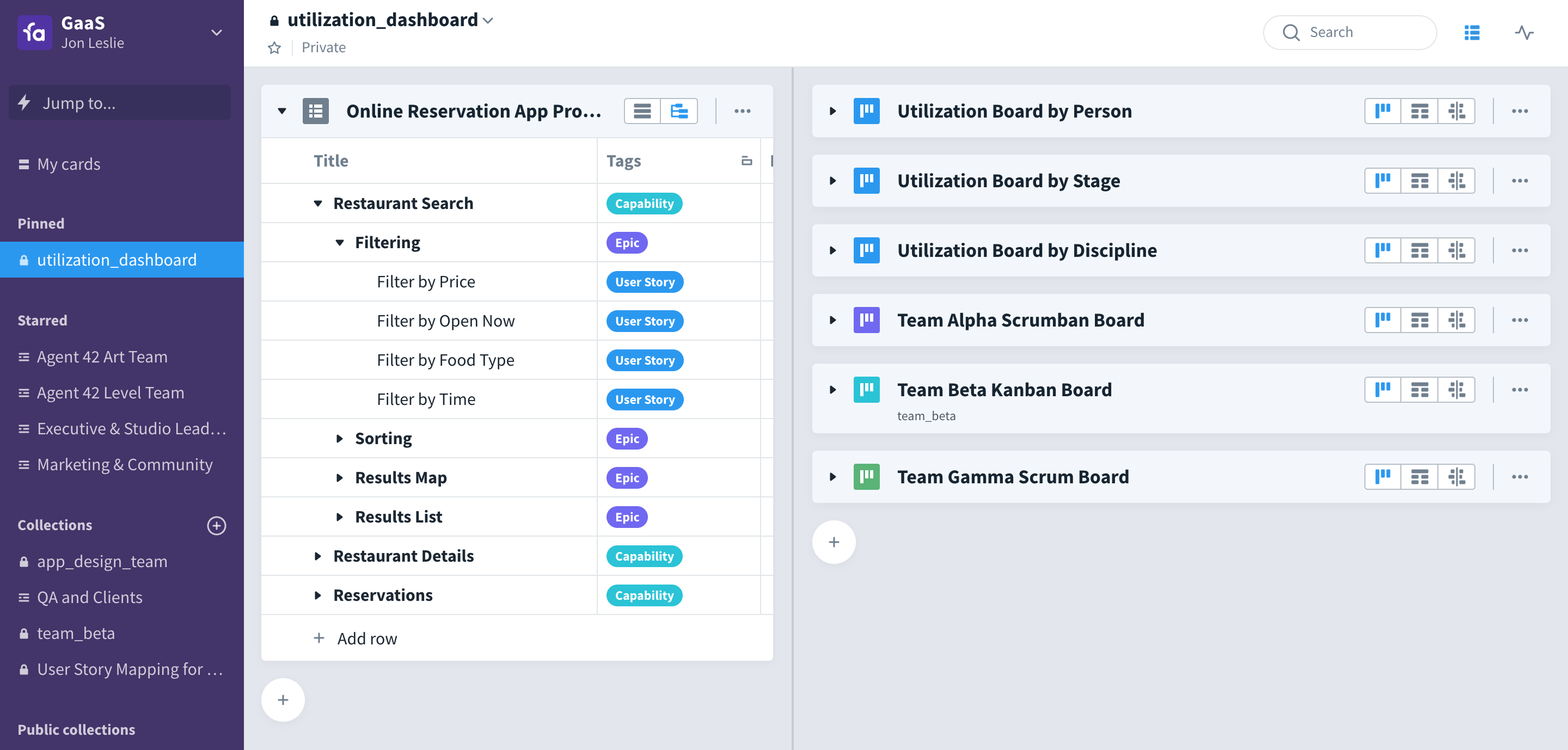Click the plus icon next to Collections
The height and width of the screenshot is (750, 1568).
click(217, 526)
